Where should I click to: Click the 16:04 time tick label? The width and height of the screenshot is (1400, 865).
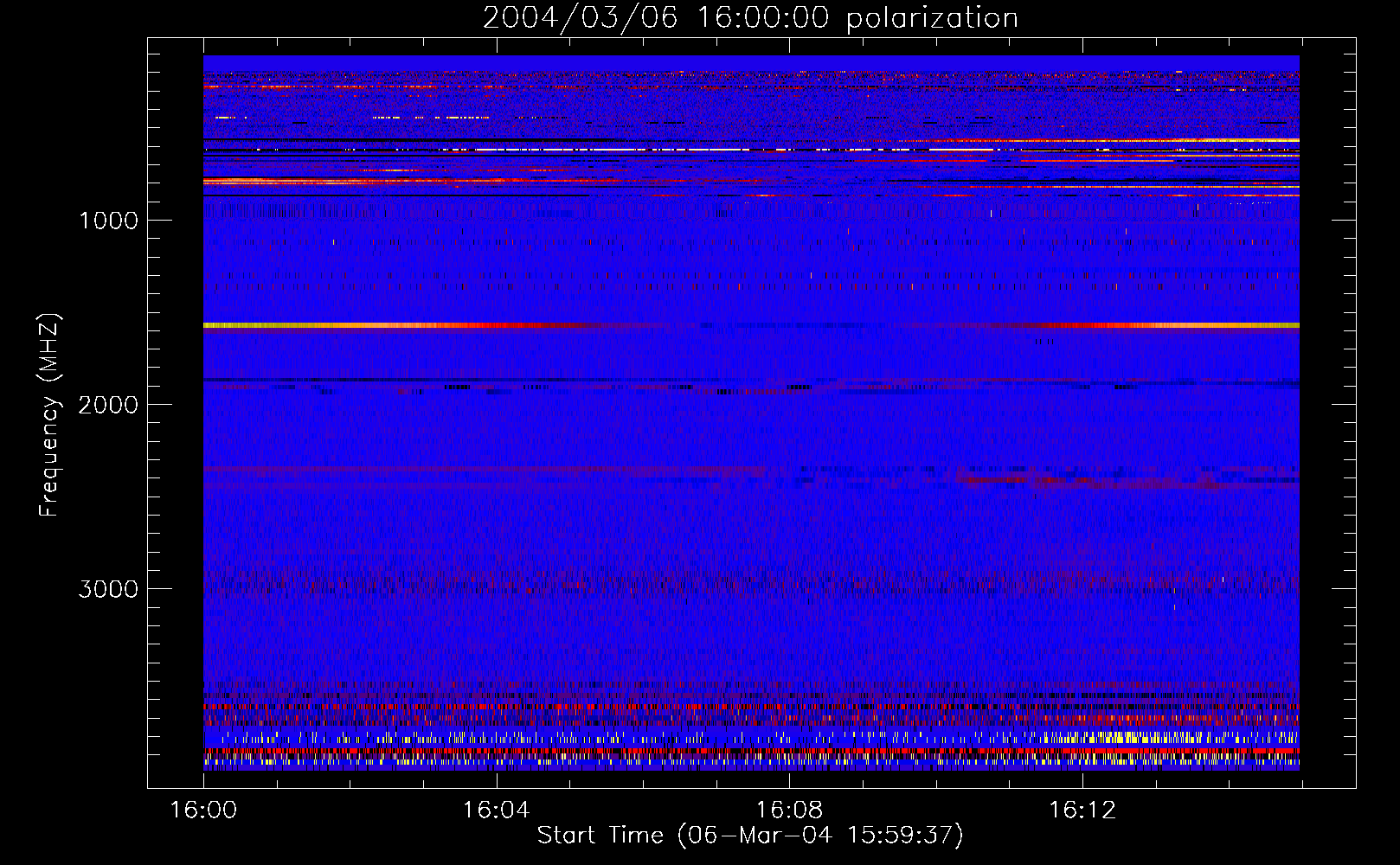pyautogui.click(x=496, y=810)
